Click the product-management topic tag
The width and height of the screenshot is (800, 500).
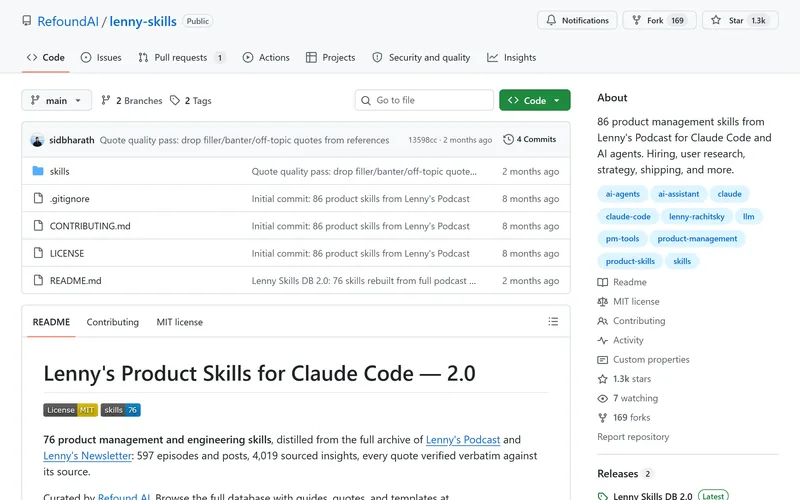[x=697, y=238]
